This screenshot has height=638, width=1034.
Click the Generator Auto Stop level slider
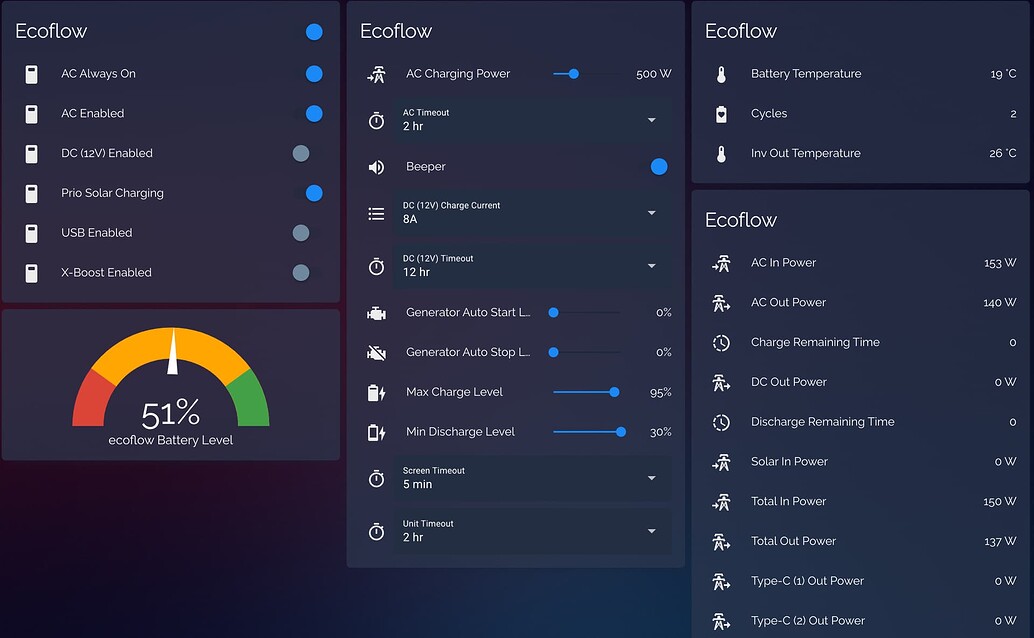586,352
